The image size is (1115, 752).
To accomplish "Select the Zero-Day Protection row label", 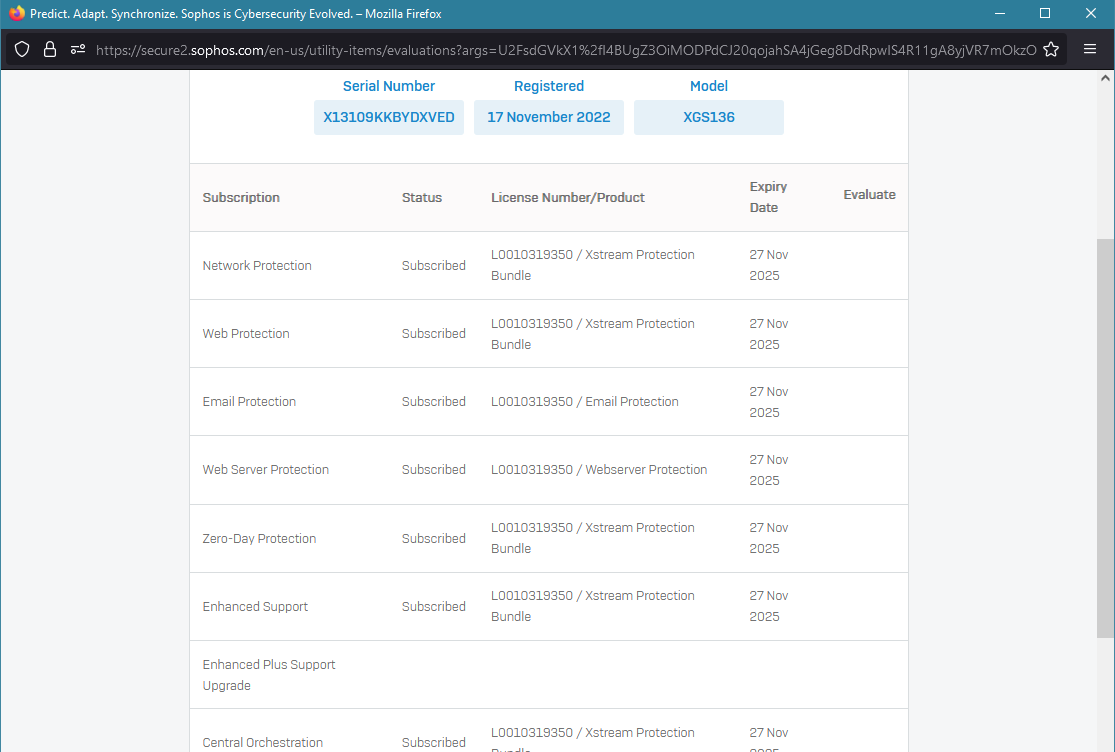I will (x=259, y=539).
